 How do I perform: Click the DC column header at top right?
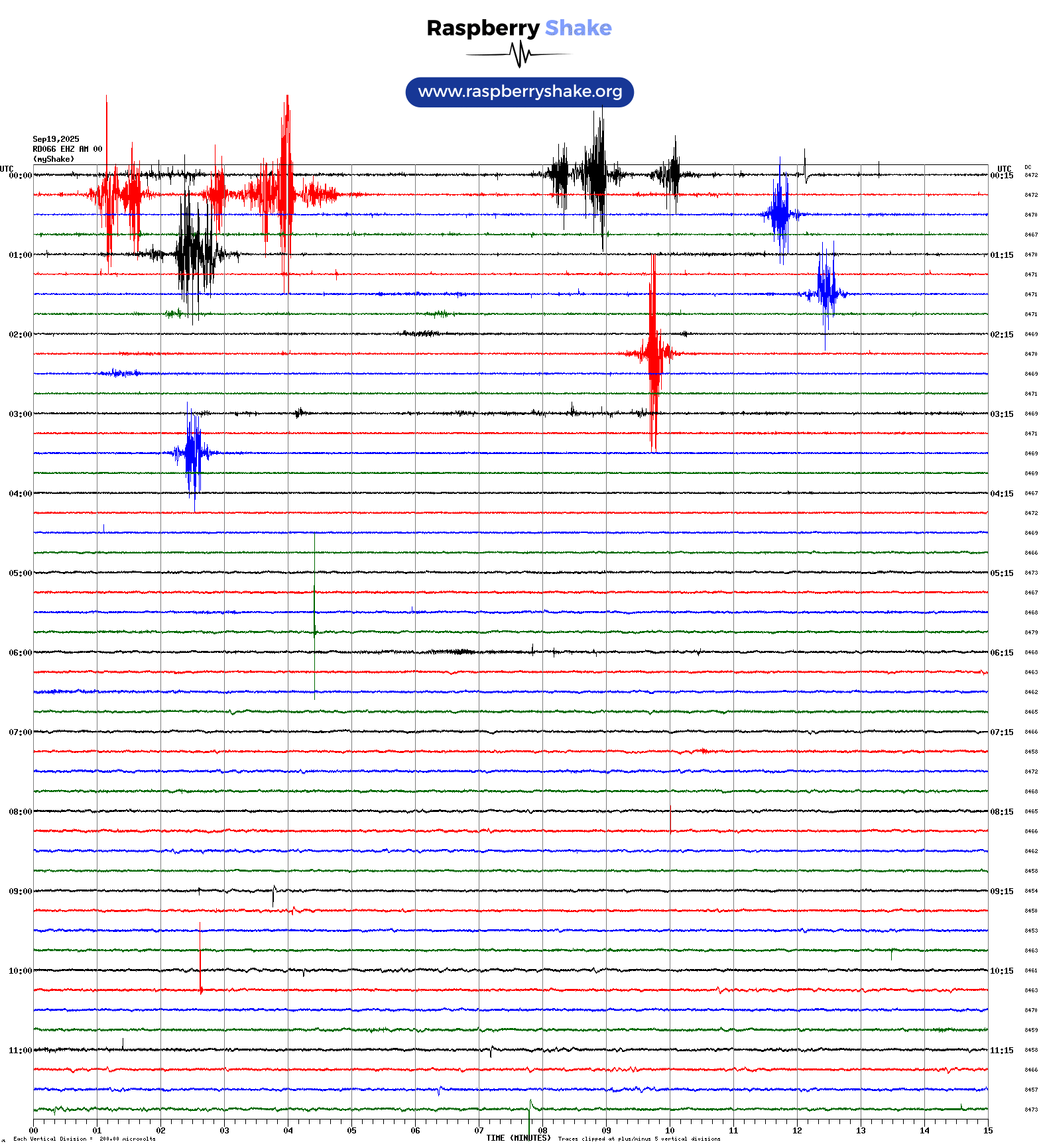pyautogui.click(x=1028, y=168)
